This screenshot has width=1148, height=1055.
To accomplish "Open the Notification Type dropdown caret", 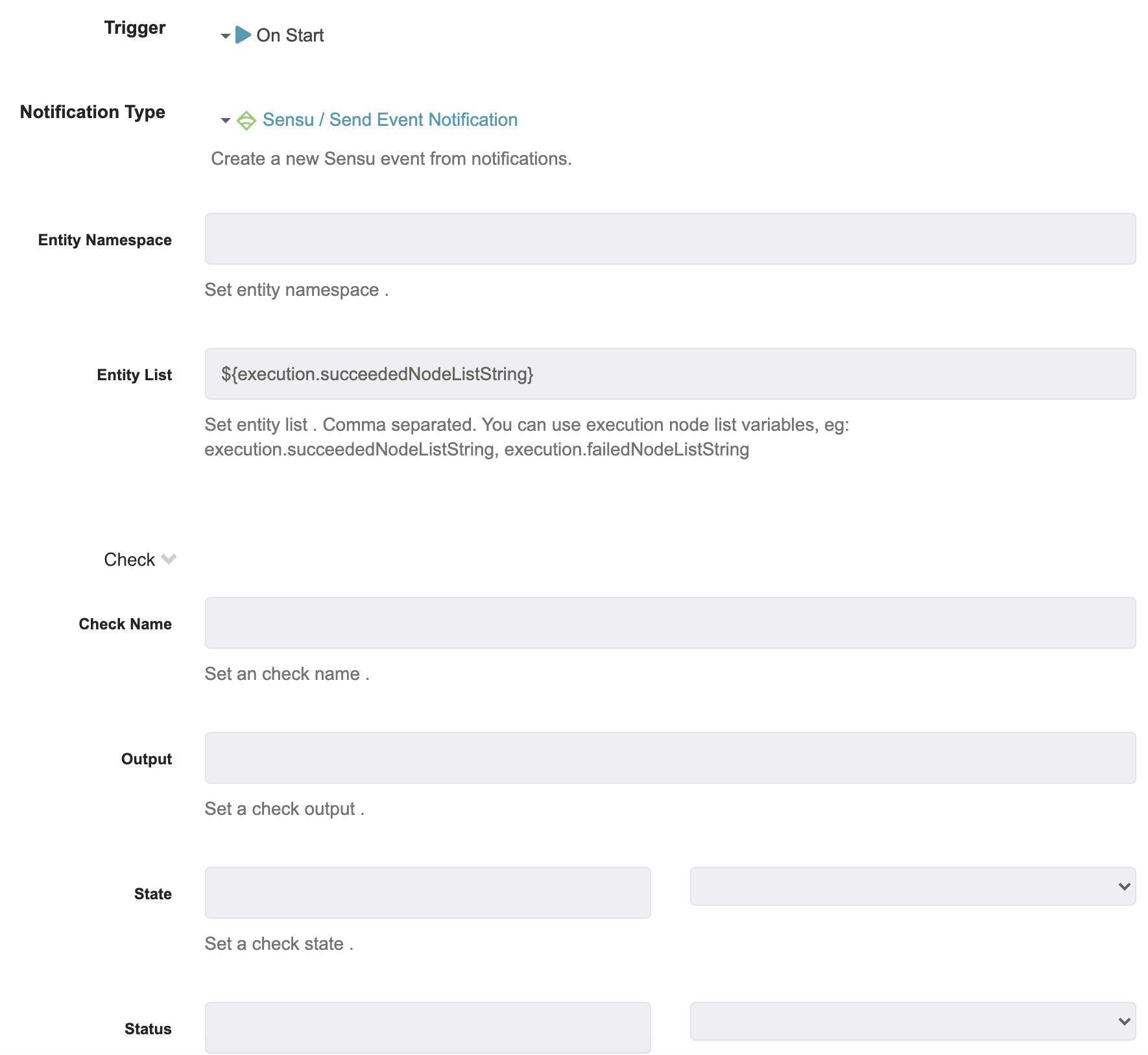I will [225, 120].
